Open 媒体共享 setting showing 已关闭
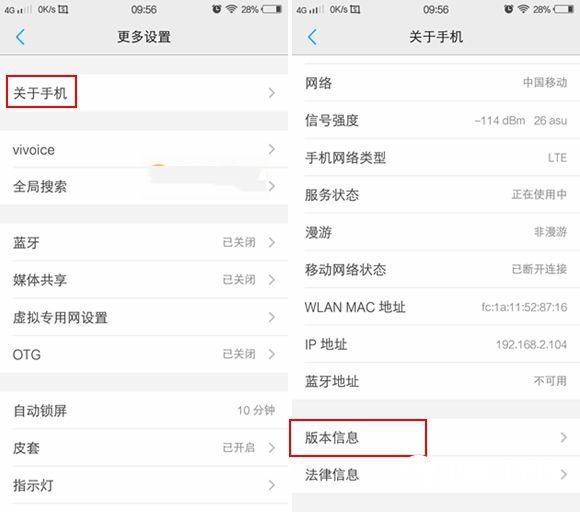Viewport: 580px width, 512px height. click(144, 280)
